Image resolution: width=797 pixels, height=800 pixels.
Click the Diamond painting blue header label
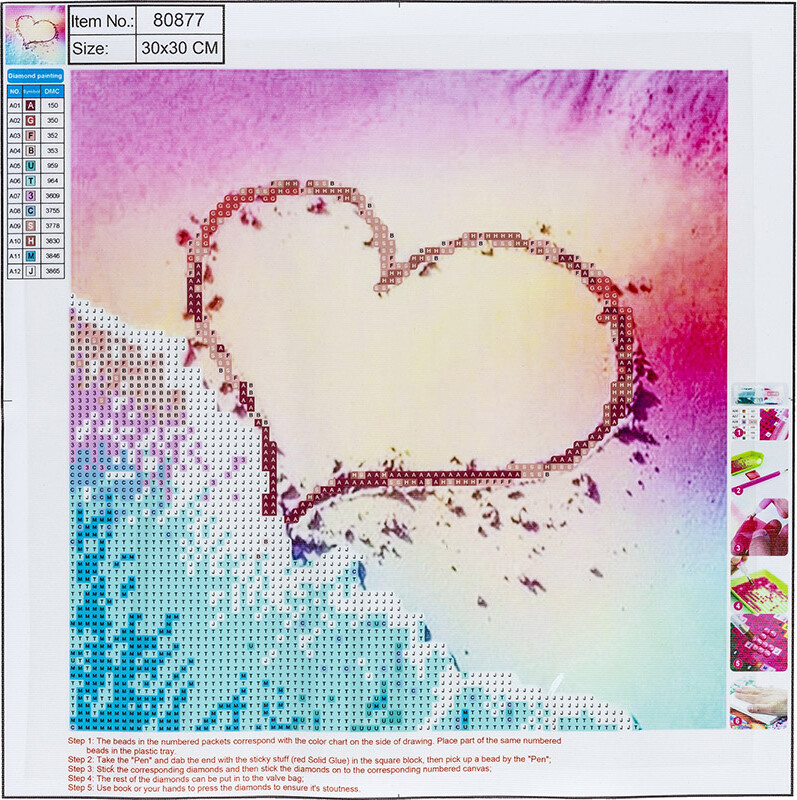[x=35, y=75]
